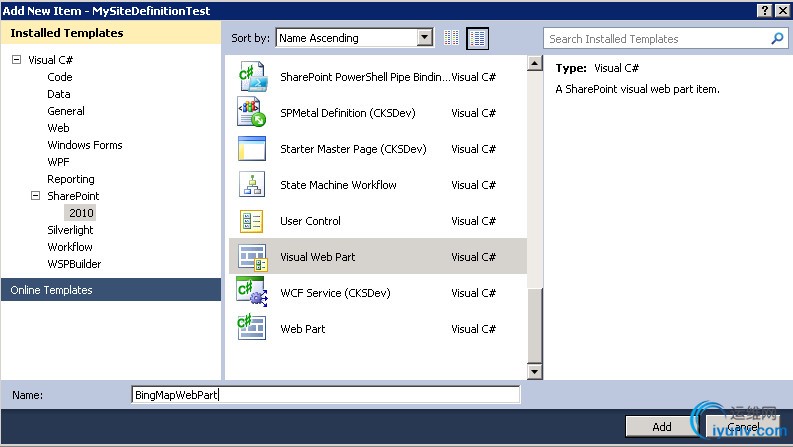The height and width of the screenshot is (447, 793).
Task: Click the WCF Service (CKSDev) template icon
Action: pyautogui.click(x=252, y=292)
